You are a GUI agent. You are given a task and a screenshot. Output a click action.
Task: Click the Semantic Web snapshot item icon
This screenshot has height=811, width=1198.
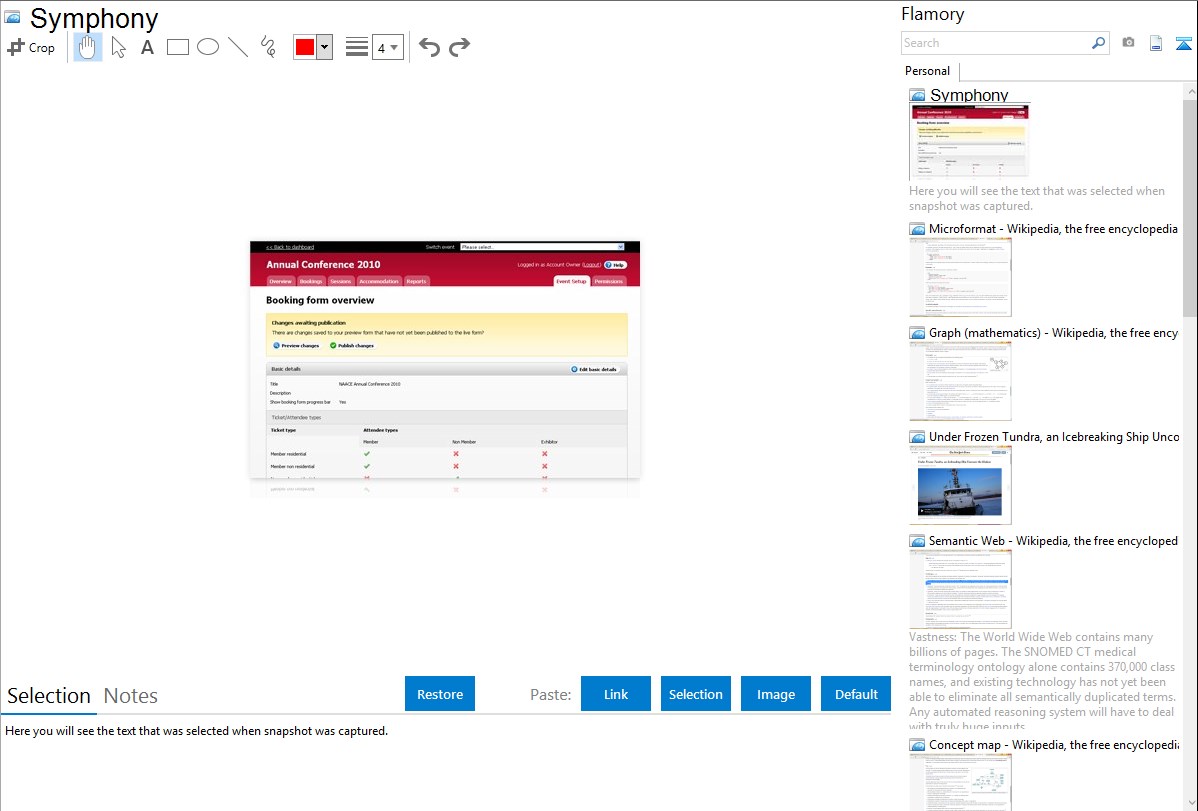(x=918, y=541)
